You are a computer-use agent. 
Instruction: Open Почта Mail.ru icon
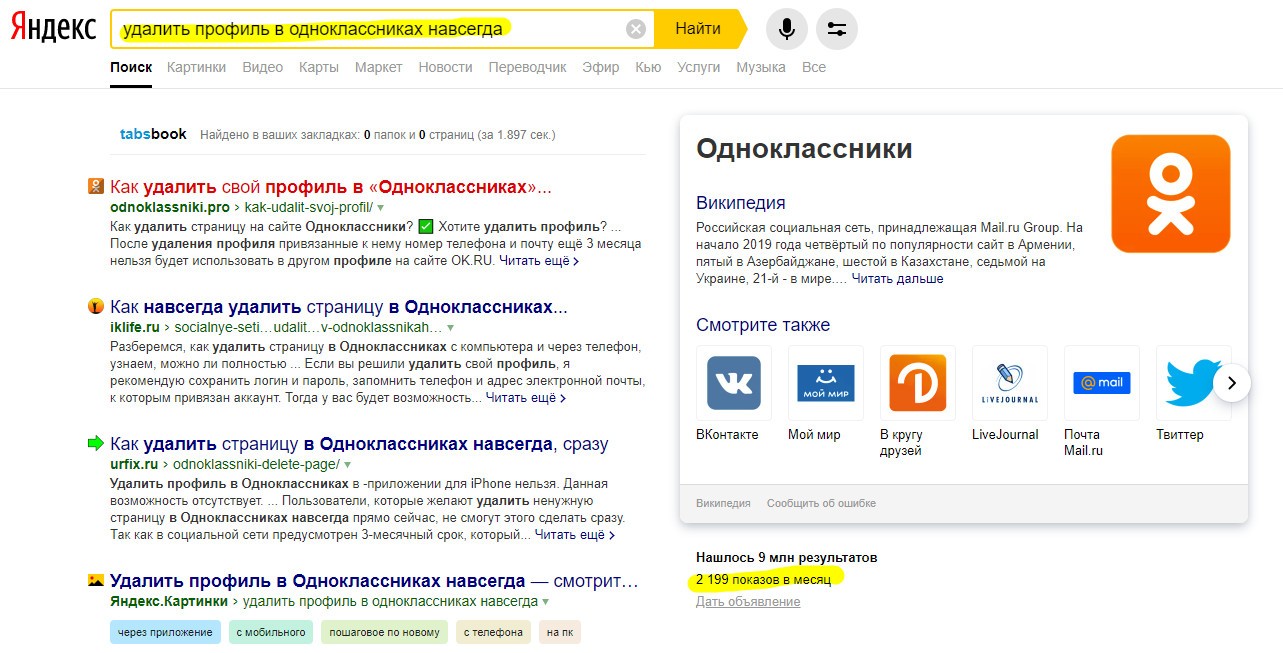click(x=1101, y=382)
